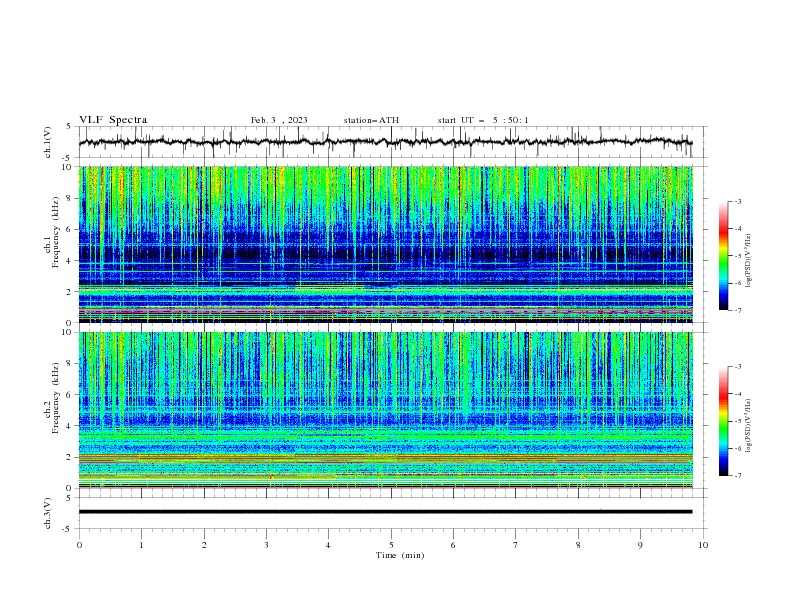Select the "start UT = 5 :50: 1" text
792x612 pixels.
(x=483, y=120)
